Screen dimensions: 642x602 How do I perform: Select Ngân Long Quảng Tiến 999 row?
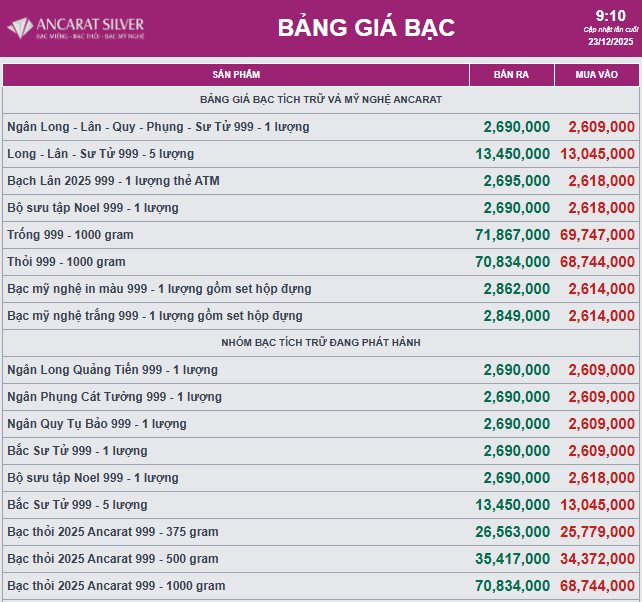click(x=112, y=370)
